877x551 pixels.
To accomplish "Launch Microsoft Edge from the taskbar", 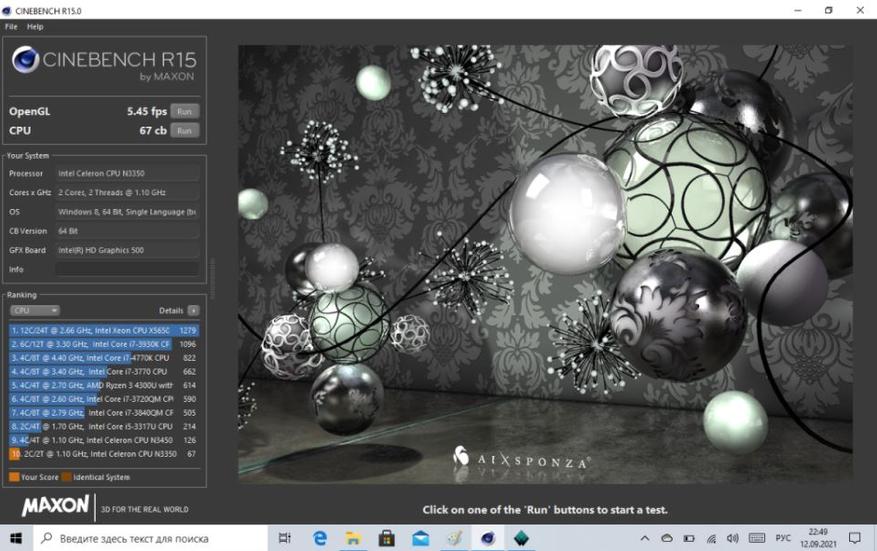I will (x=320, y=538).
